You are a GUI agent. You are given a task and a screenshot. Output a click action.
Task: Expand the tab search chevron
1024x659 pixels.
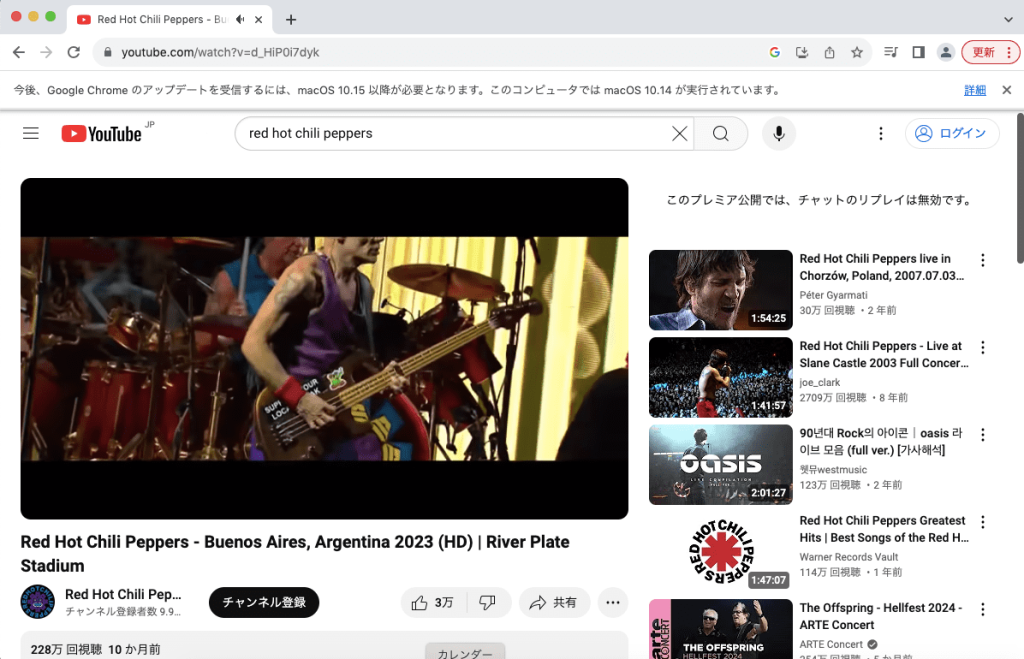click(x=1008, y=20)
